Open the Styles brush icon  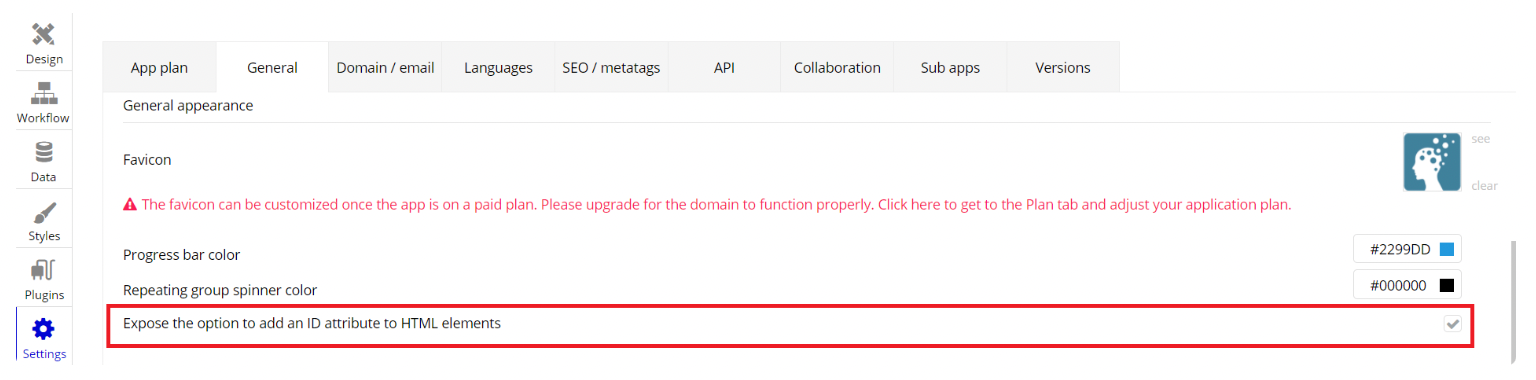[44, 212]
